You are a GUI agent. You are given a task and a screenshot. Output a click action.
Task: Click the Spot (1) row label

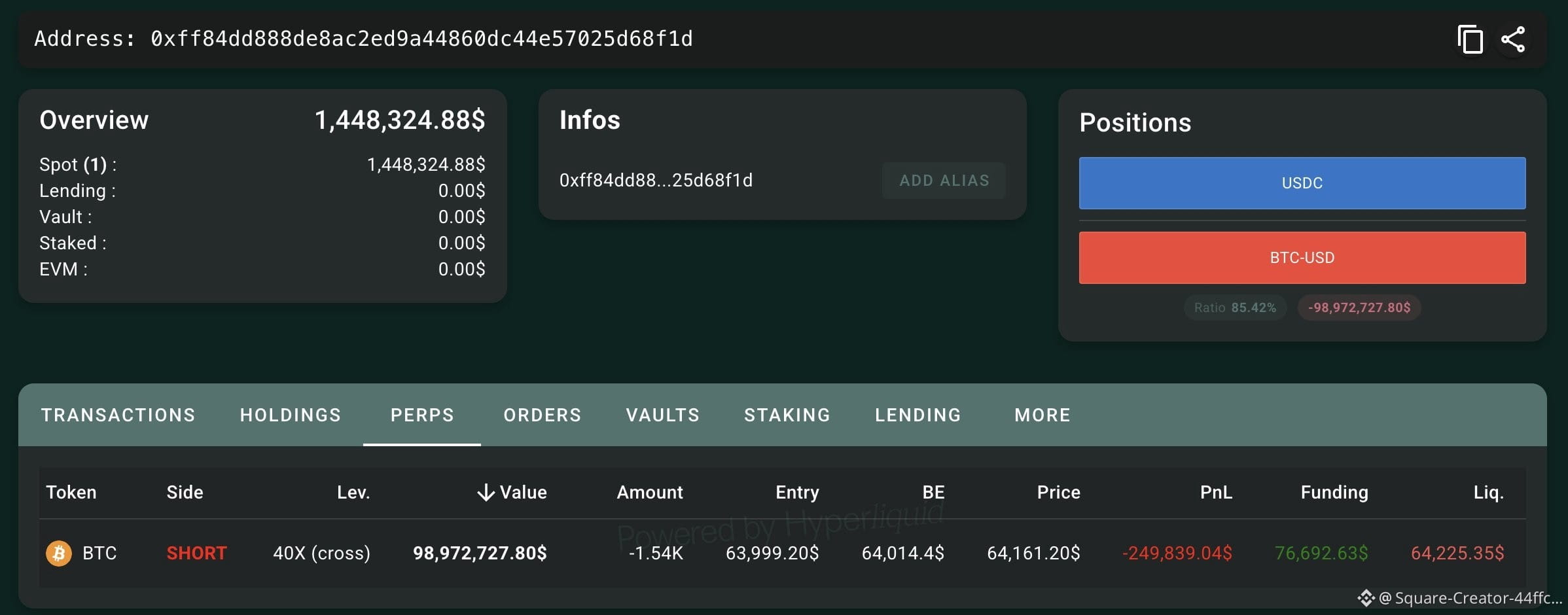78,164
